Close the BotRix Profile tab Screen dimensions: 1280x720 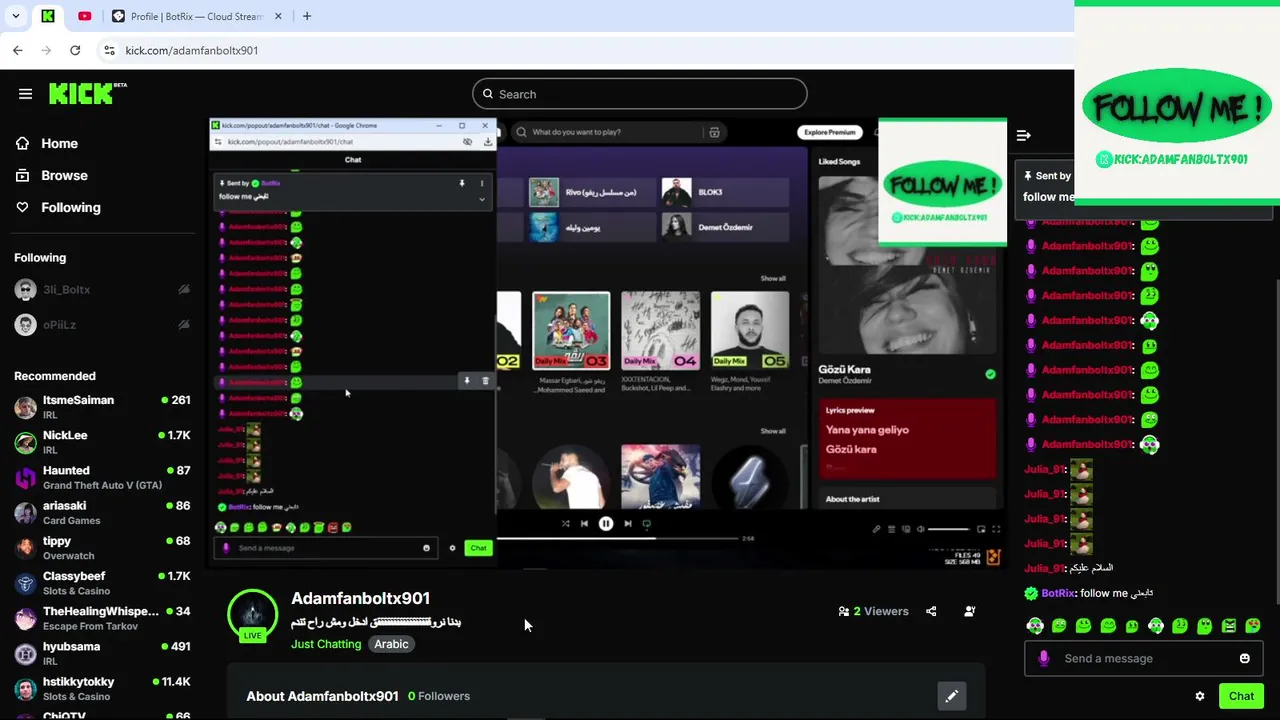[279, 16]
